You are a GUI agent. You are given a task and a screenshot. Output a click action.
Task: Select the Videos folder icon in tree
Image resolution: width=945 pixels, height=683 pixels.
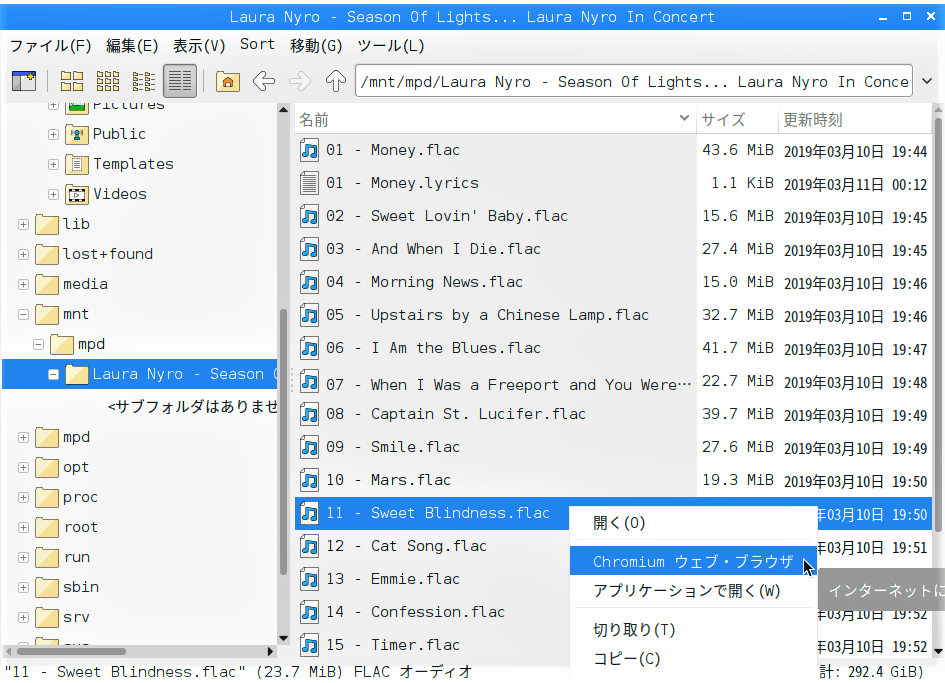(77, 194)
